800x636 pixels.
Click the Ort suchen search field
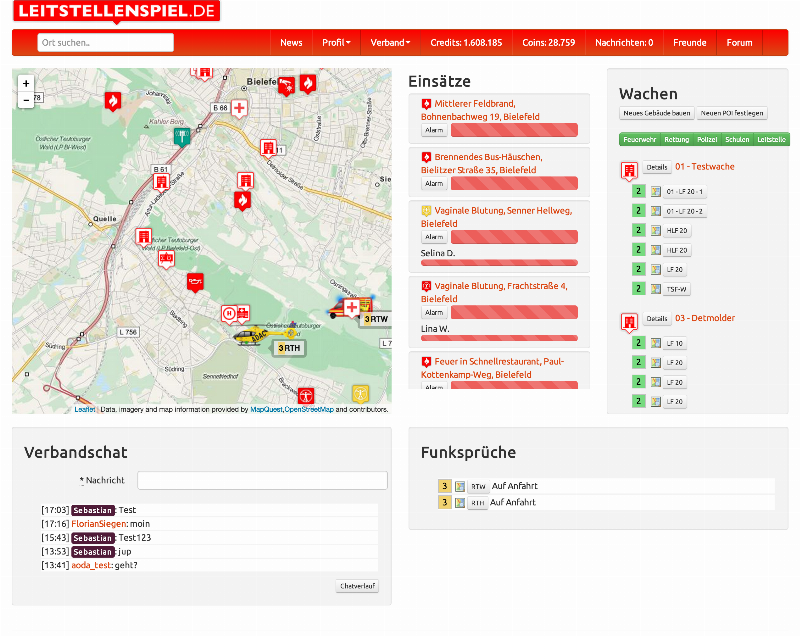pos(105,42)
